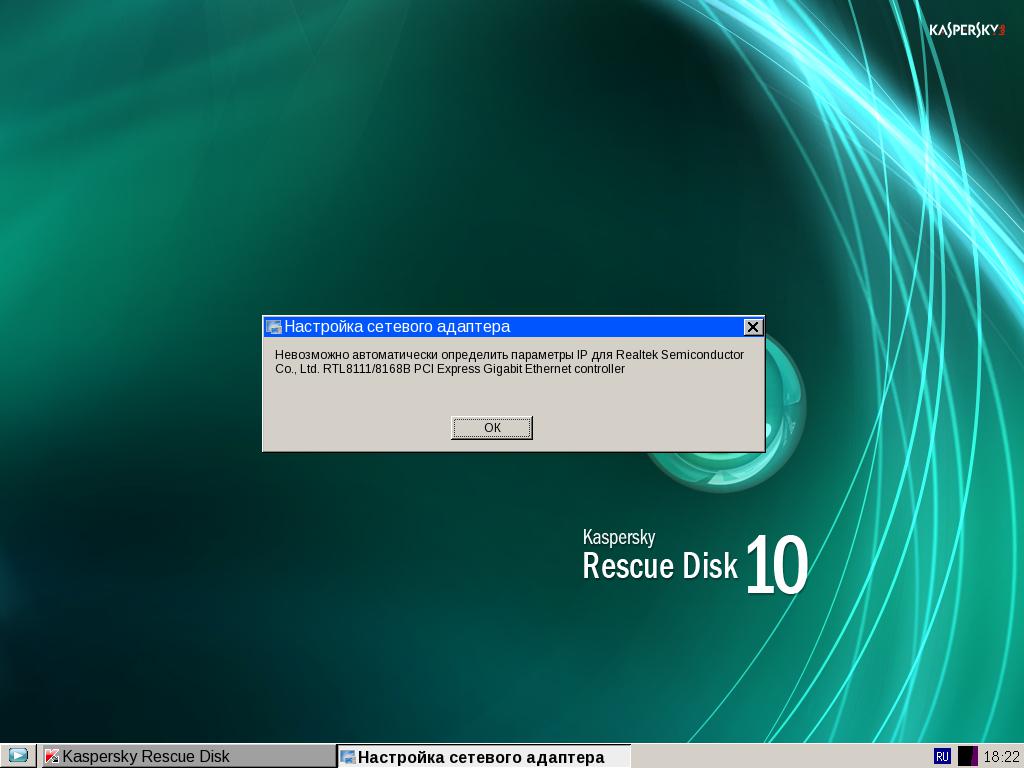Select Настройка сетевого адаптера taskbar entry
Screen dimensions: 1024x768
point(484,756)
